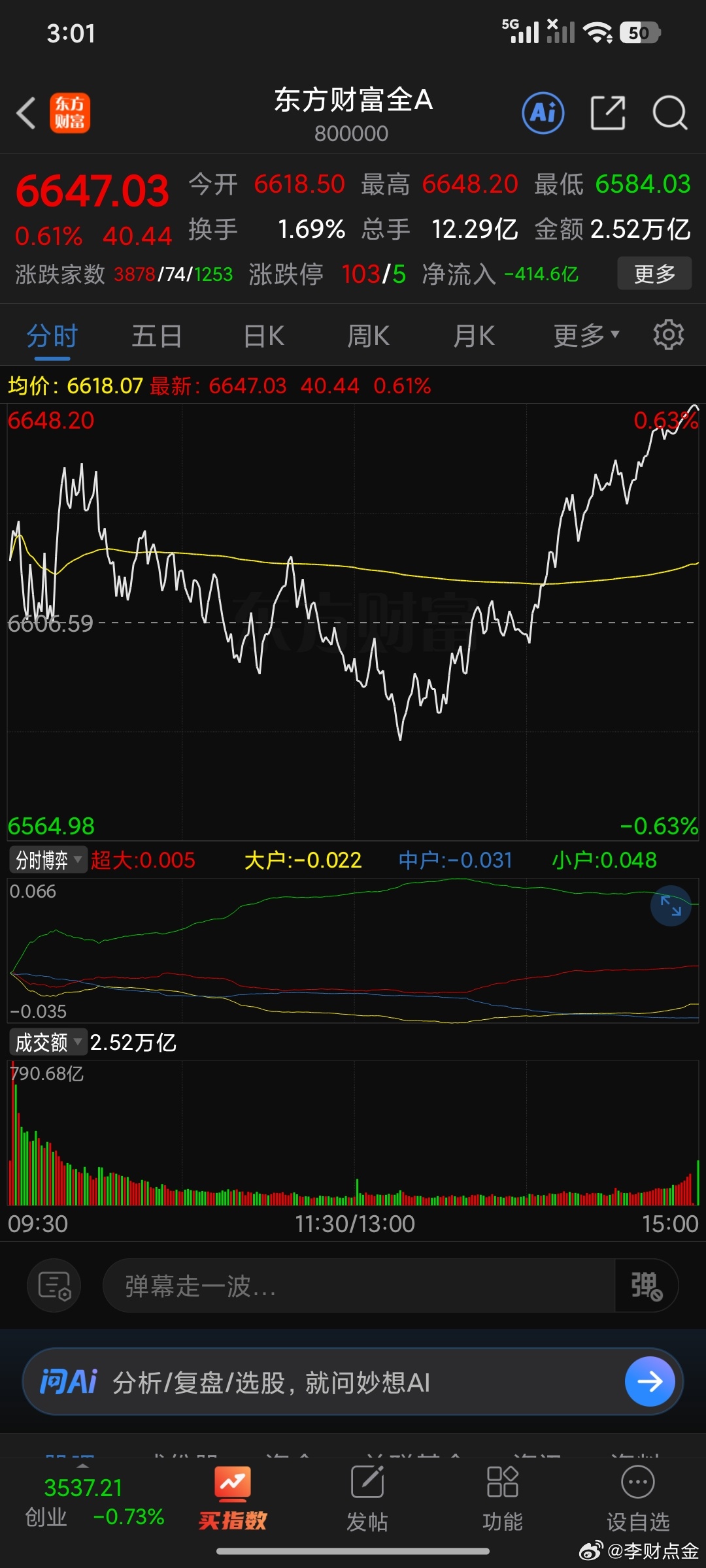Open 功能 grid icon
The image size is (706, 1568).
point(502,1499)
